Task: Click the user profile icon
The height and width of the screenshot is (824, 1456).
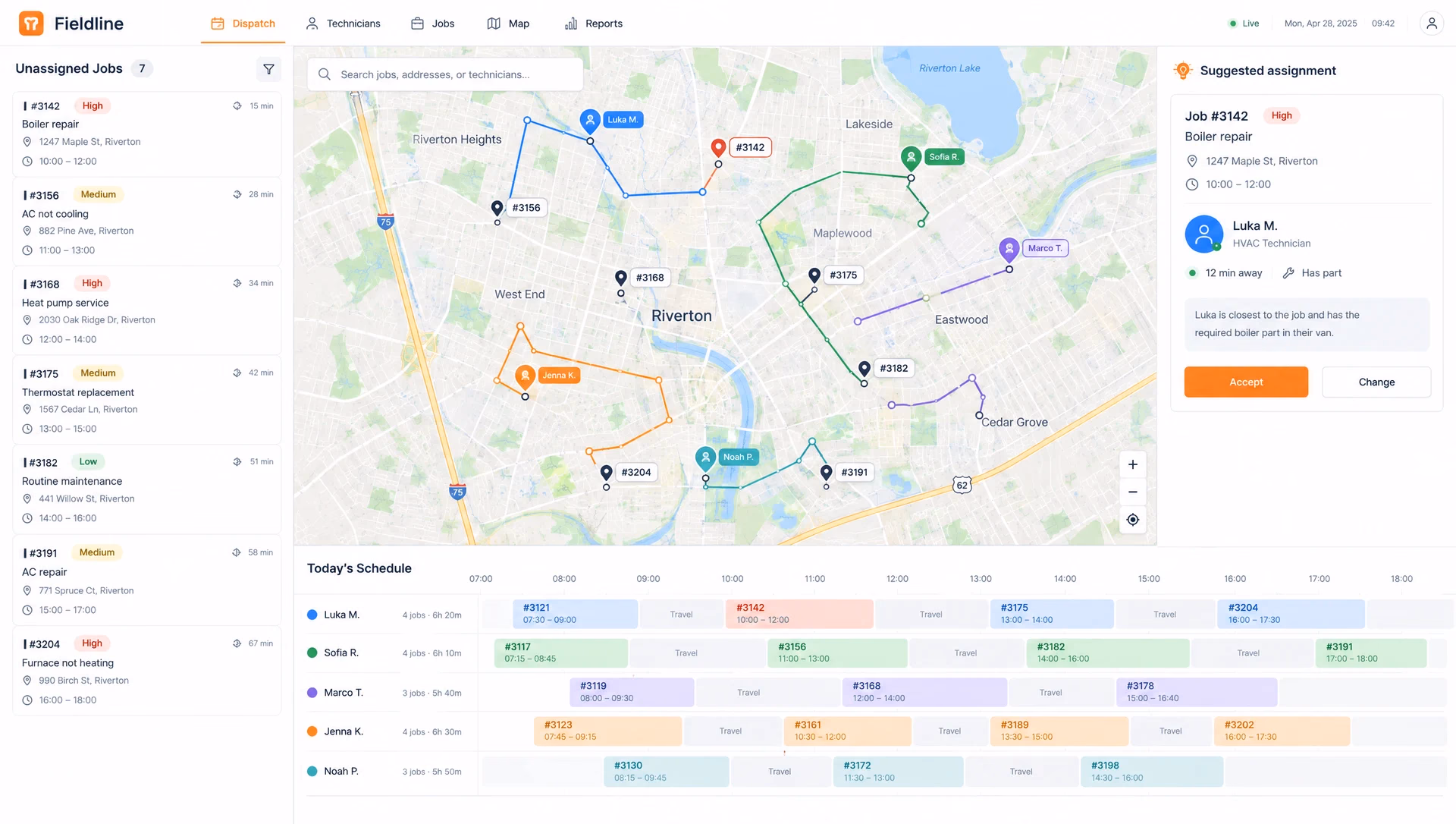Action: coord(1431,24)
